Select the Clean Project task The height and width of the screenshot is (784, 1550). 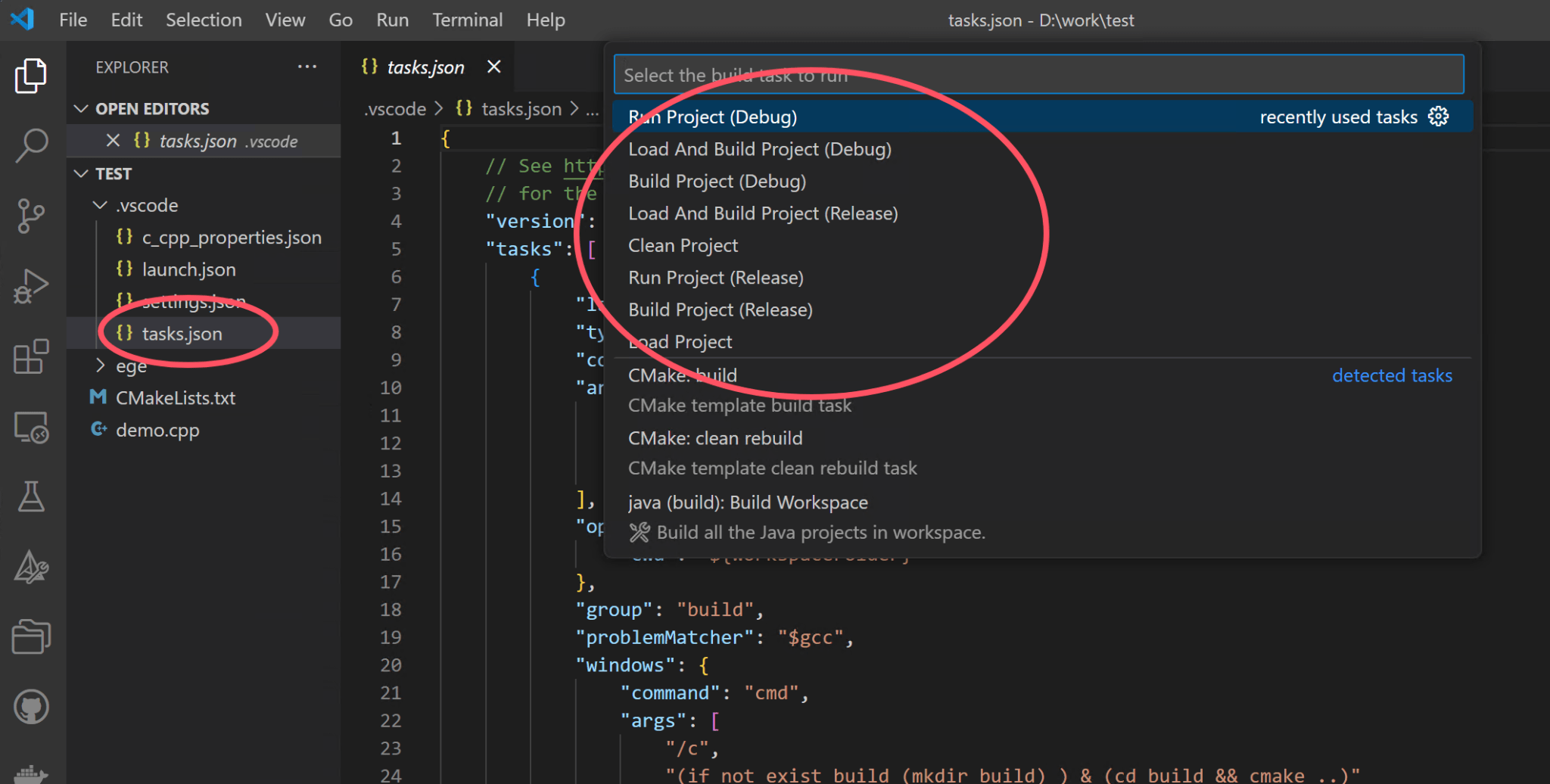point(683,244)
